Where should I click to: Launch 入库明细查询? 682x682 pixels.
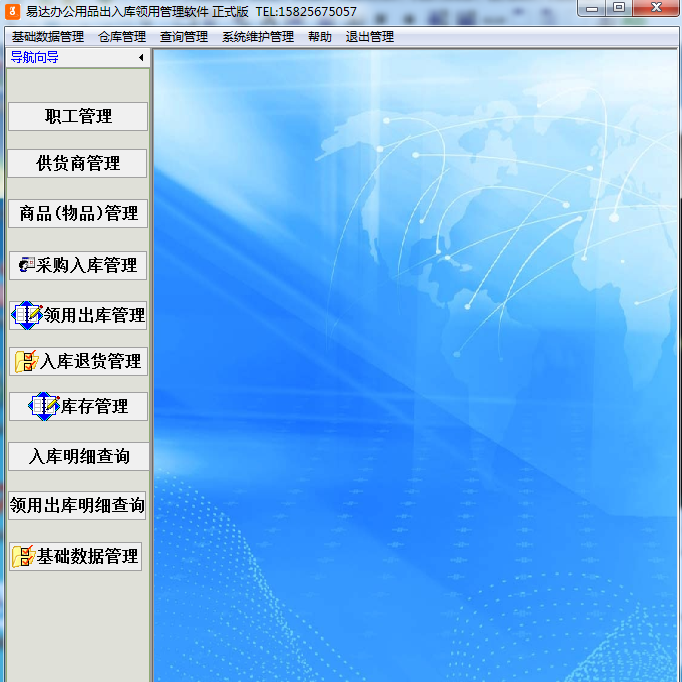coord(79,457)
